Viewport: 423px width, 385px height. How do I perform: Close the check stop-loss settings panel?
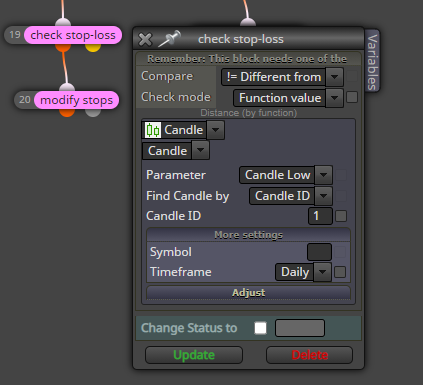[x=145, y=39]
